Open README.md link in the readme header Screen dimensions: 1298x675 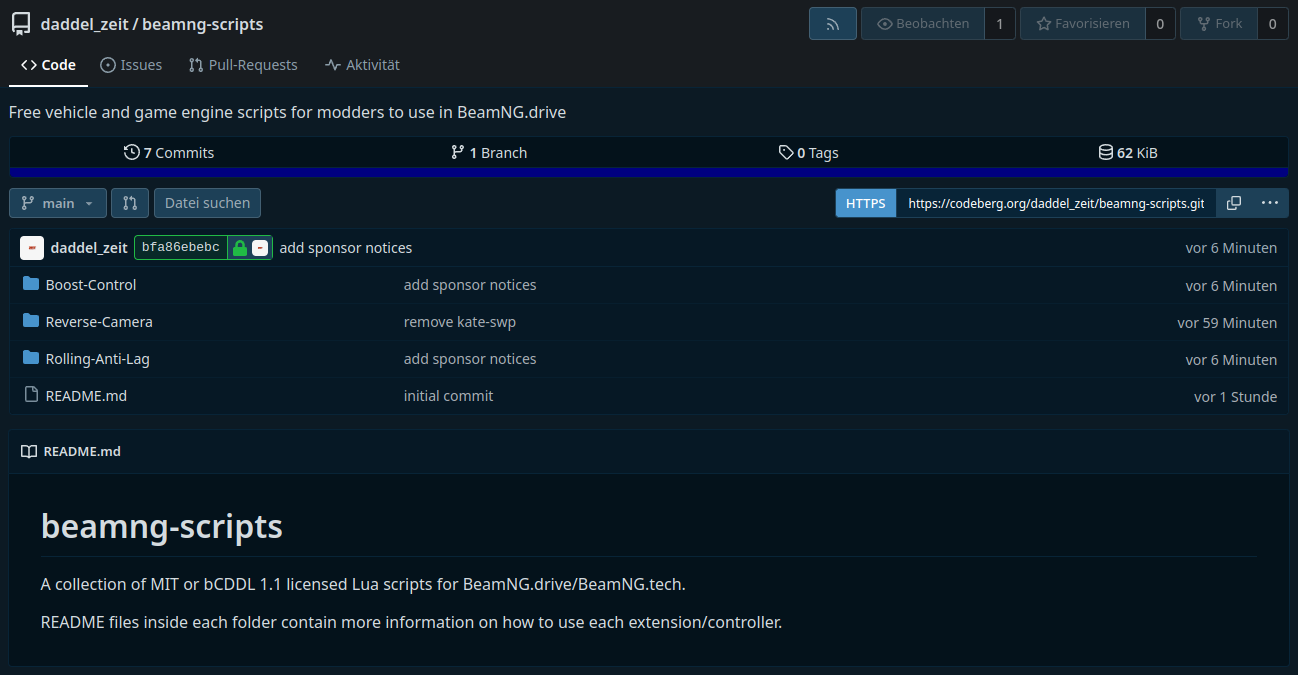click(x=82, y=452)
